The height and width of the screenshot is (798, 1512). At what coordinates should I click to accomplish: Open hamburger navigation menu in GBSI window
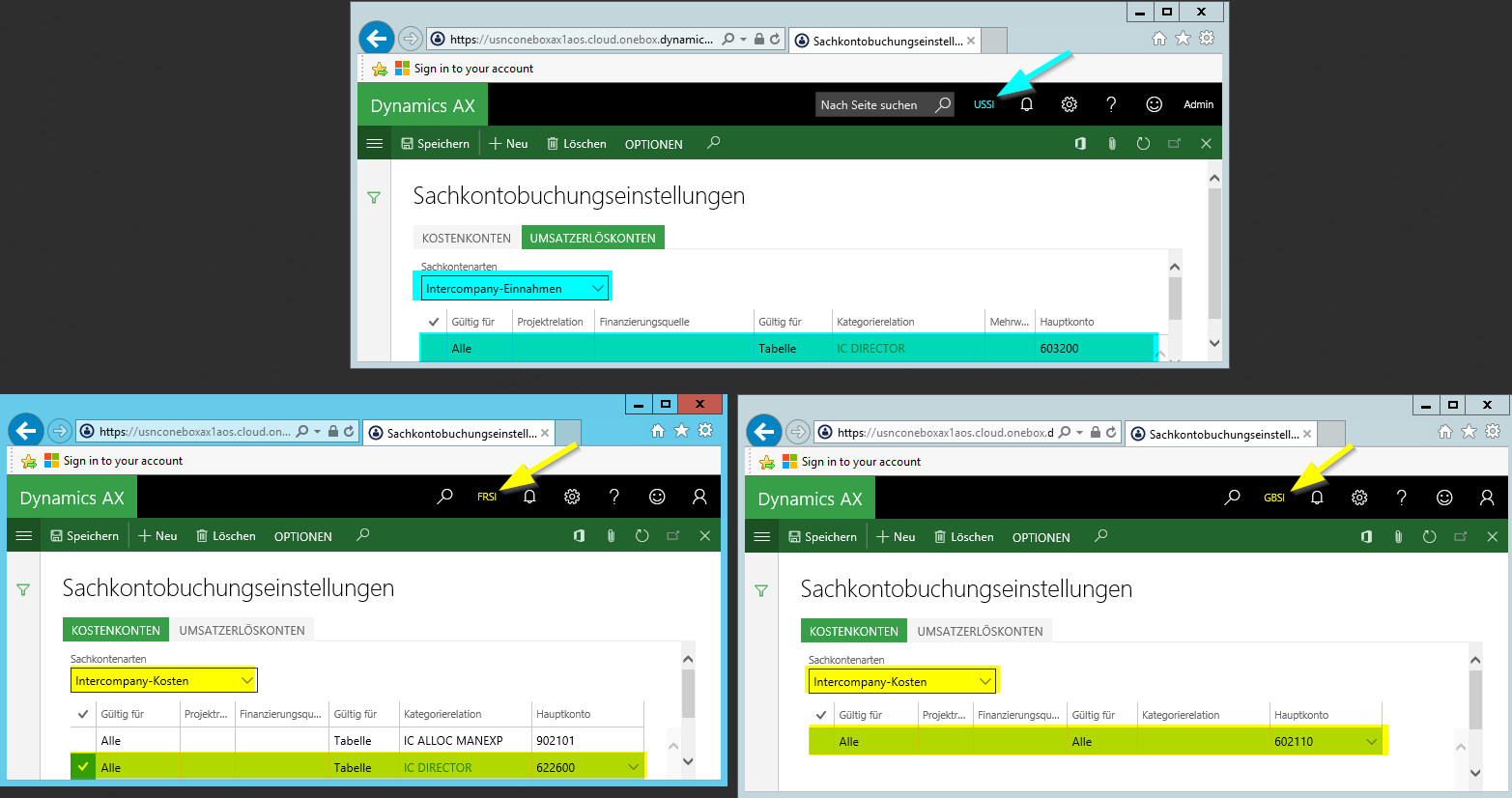(x=761, y=537)
